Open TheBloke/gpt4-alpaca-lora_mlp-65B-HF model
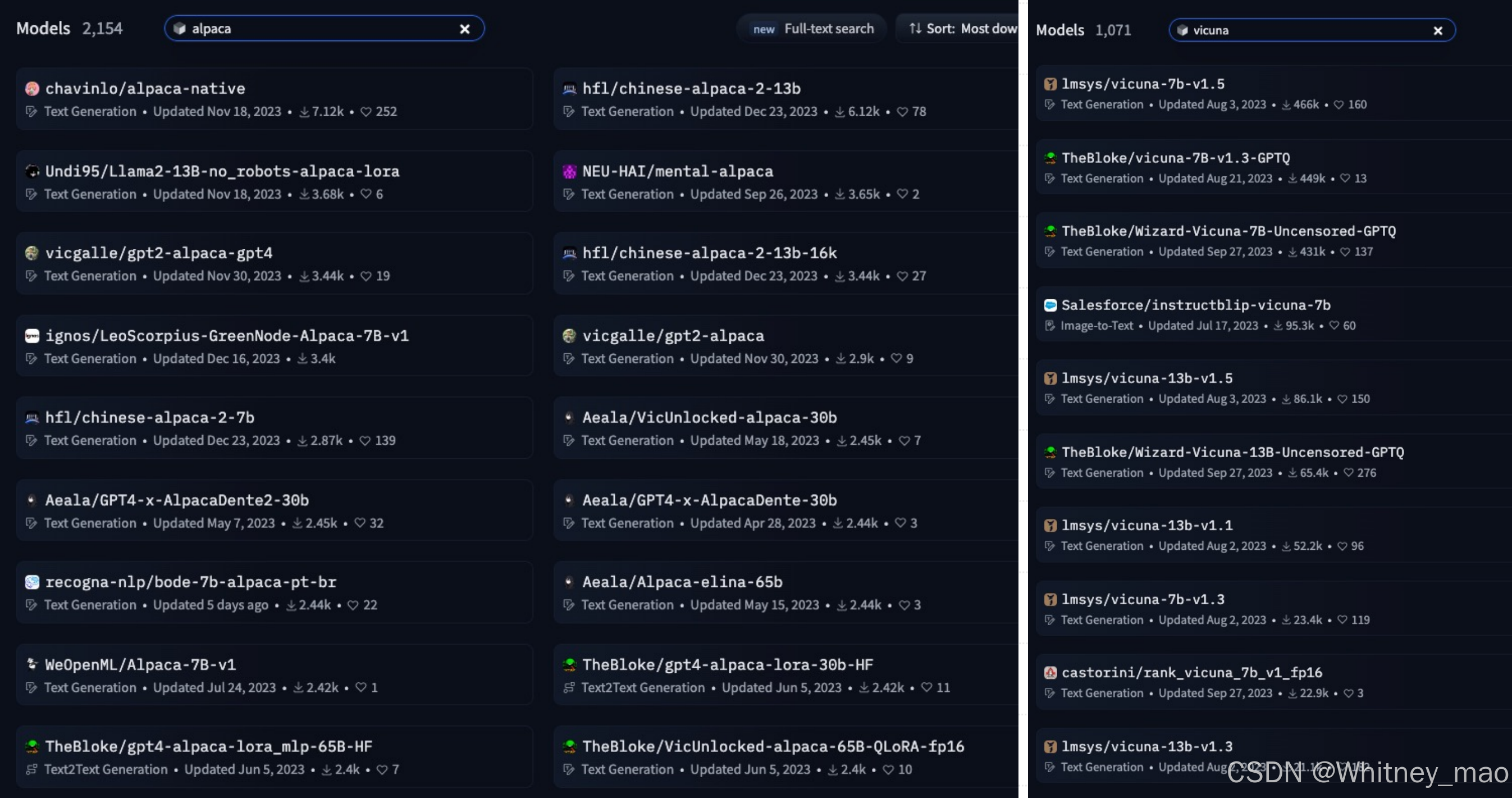 pyautogui.click(x=209, y=746)
